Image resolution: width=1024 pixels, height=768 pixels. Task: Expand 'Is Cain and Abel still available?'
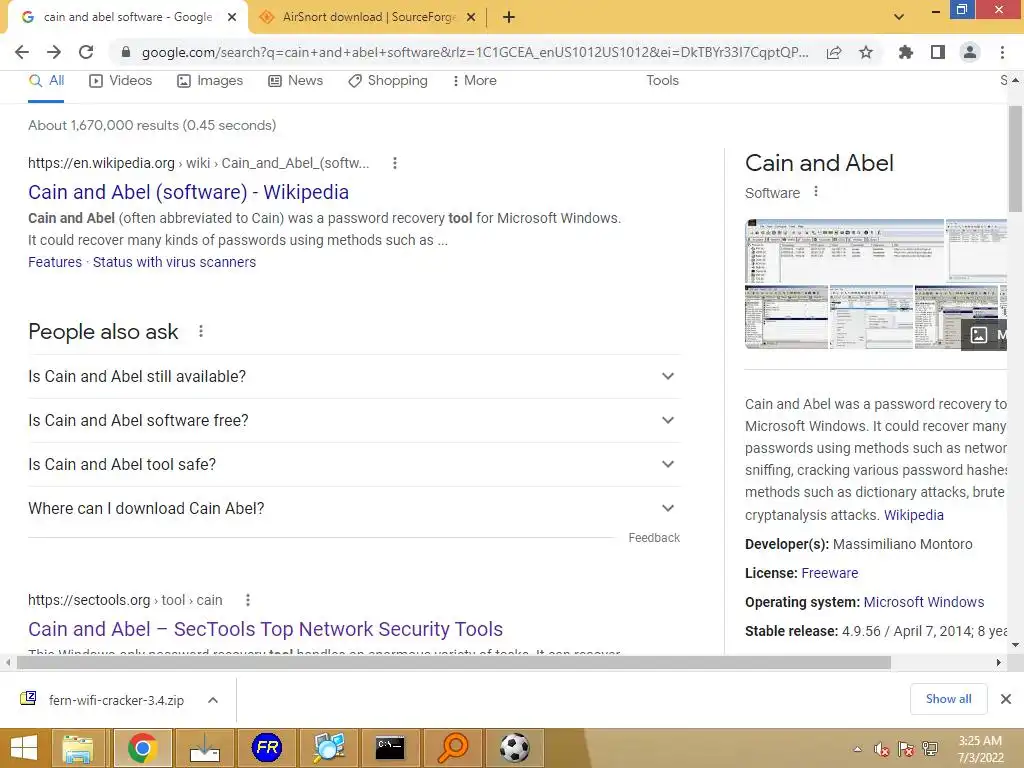pyautogui.click(x=354, y=377)
